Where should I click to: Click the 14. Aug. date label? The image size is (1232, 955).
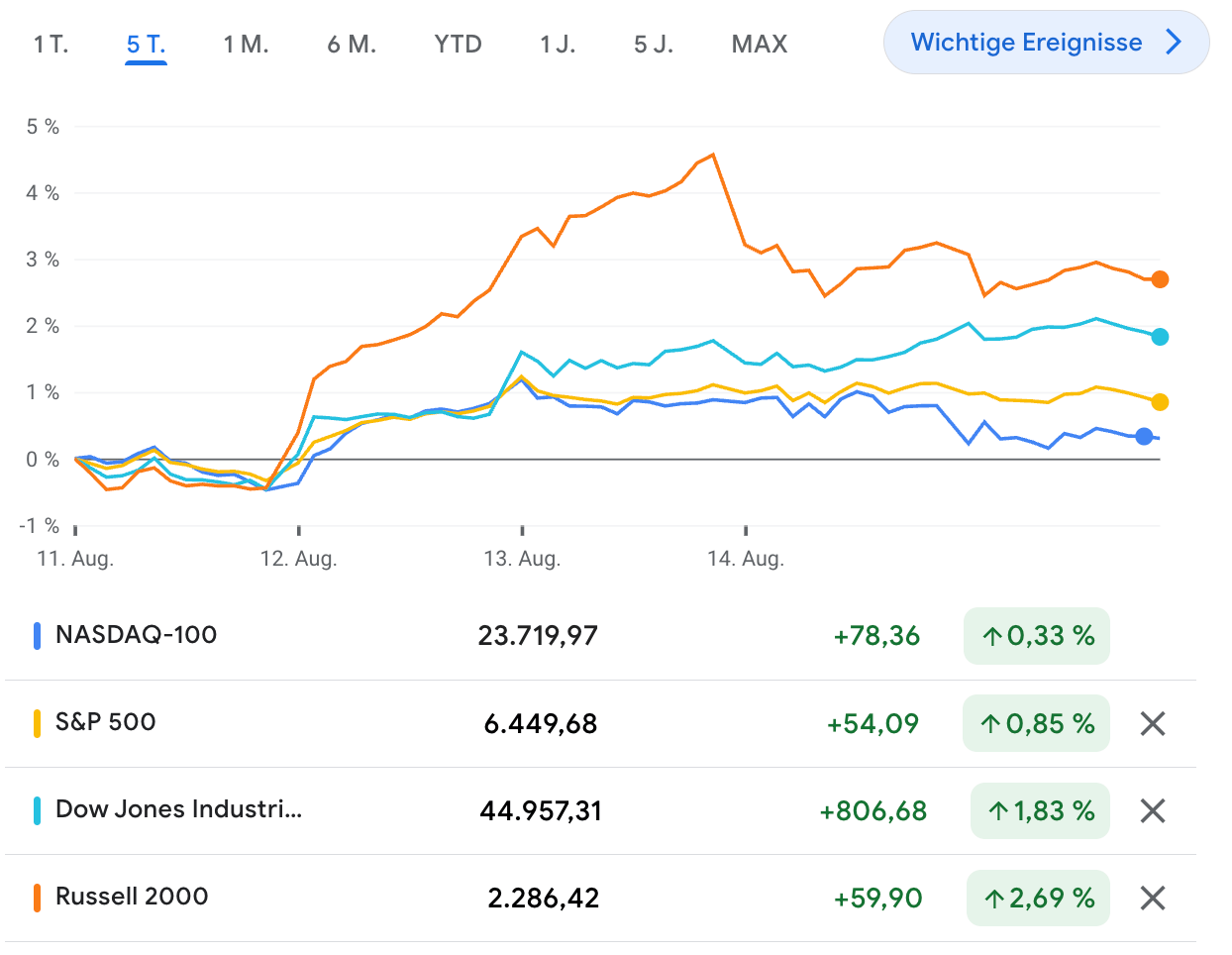746,559
